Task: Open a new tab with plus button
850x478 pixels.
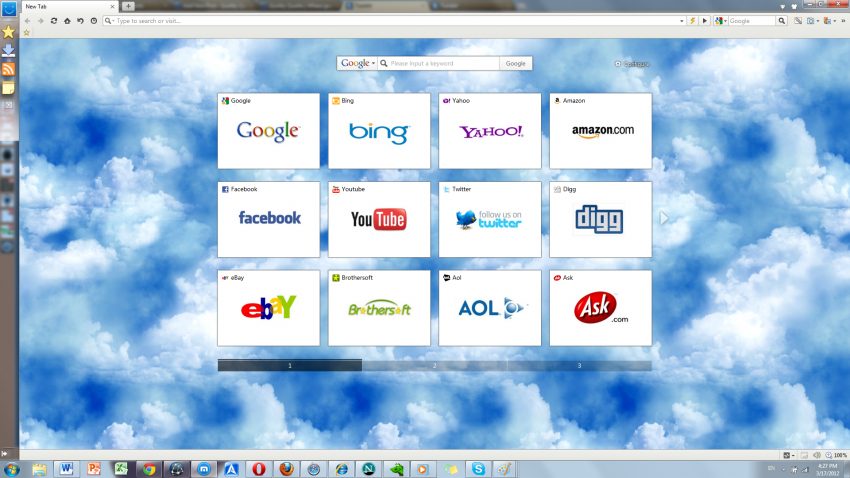Action: point(128,6)
